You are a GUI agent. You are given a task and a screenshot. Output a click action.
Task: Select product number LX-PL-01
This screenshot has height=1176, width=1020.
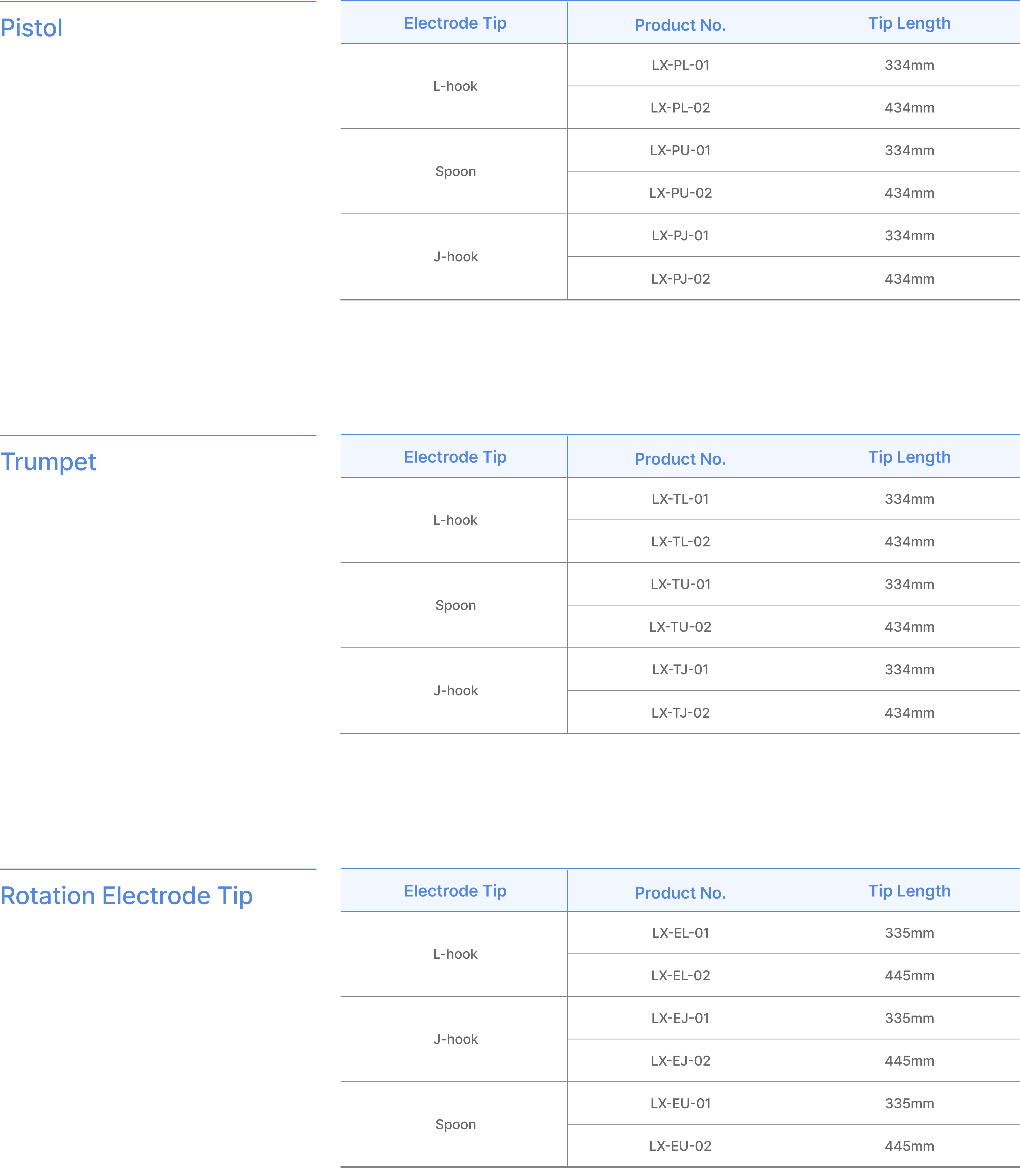click(680, 65)
